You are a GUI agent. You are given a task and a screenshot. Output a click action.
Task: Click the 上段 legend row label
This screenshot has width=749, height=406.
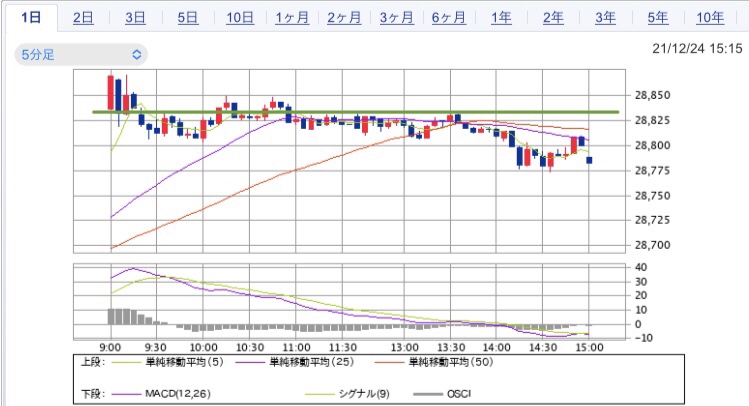92,362
